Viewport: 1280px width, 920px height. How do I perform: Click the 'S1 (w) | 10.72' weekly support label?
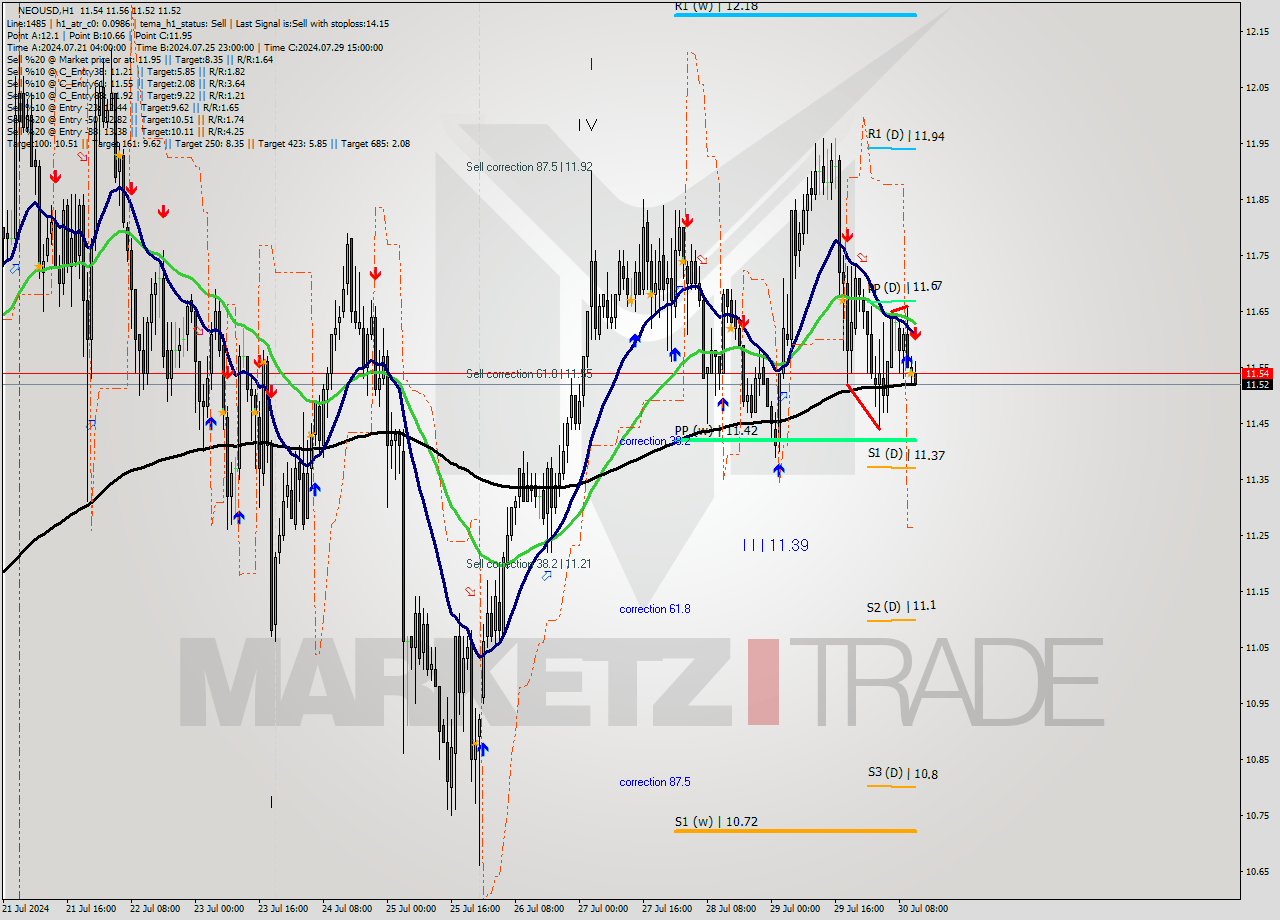click(x=716, y=822)
